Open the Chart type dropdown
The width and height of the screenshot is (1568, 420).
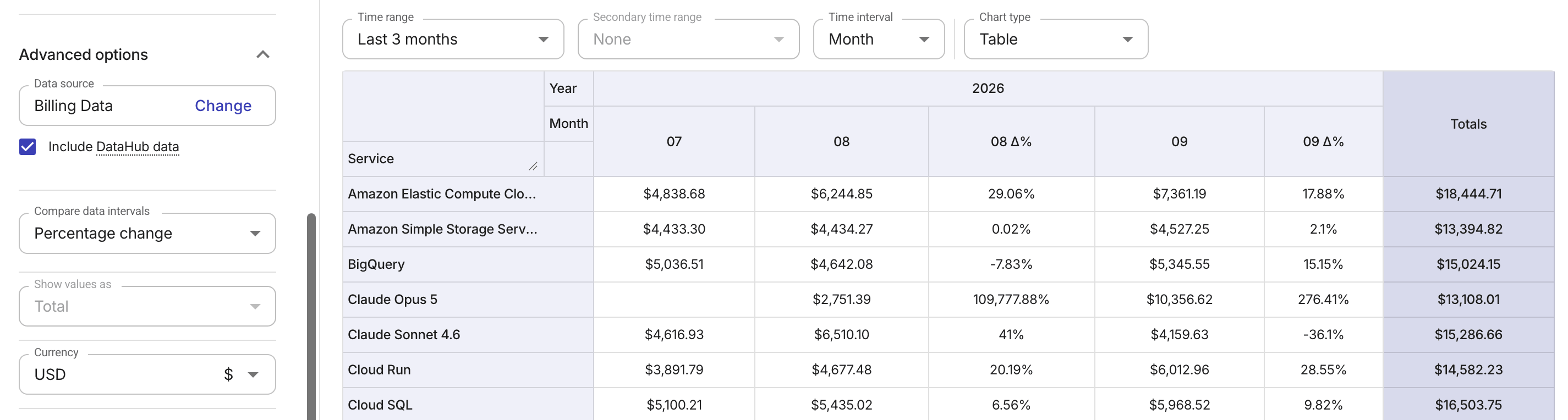tap(1056, 39)
